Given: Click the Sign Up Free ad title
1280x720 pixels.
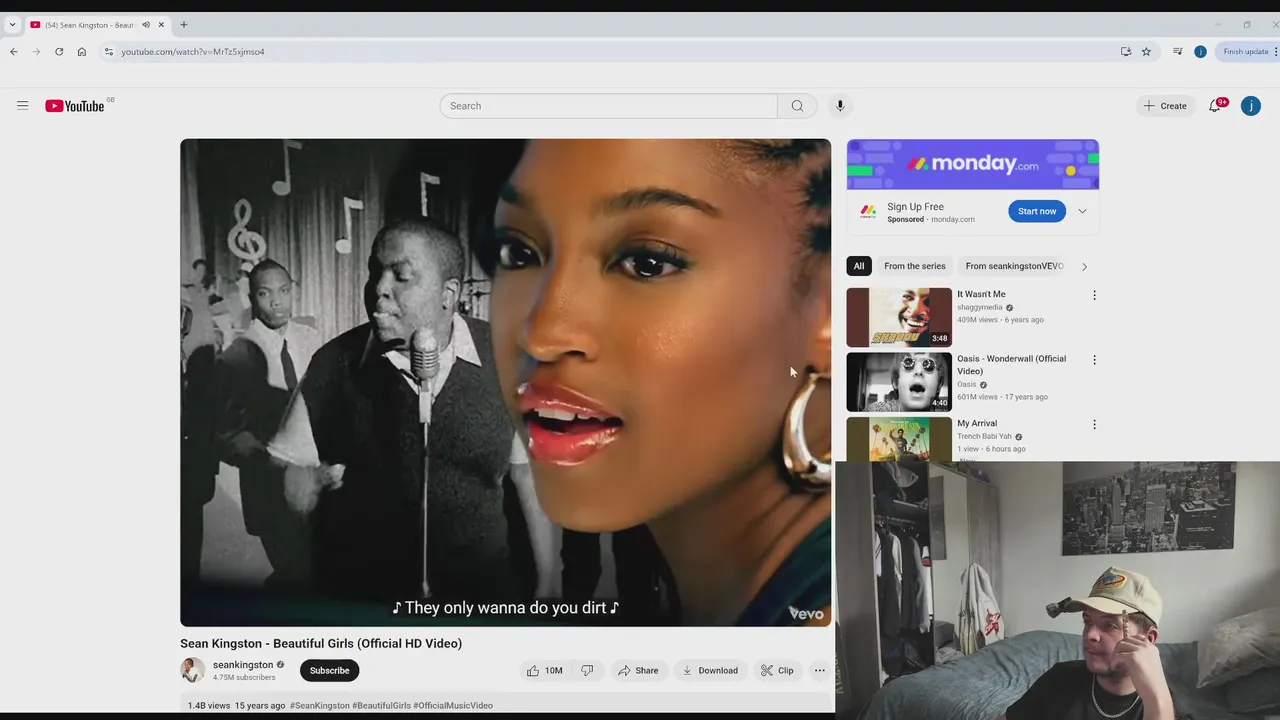Looking at the screenshot, I should tap(915, 207).
